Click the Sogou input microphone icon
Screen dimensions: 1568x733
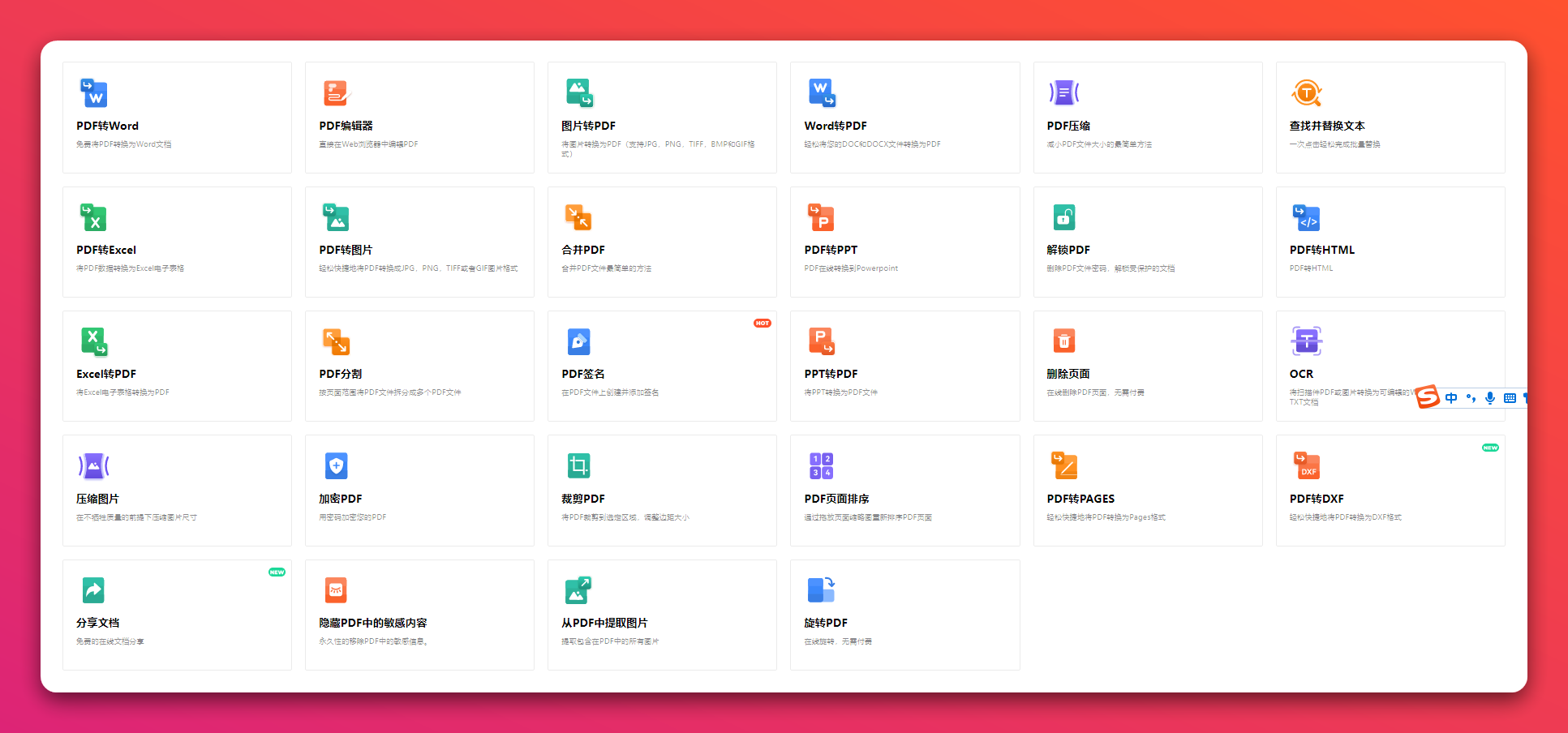[x=1490, y=398]
